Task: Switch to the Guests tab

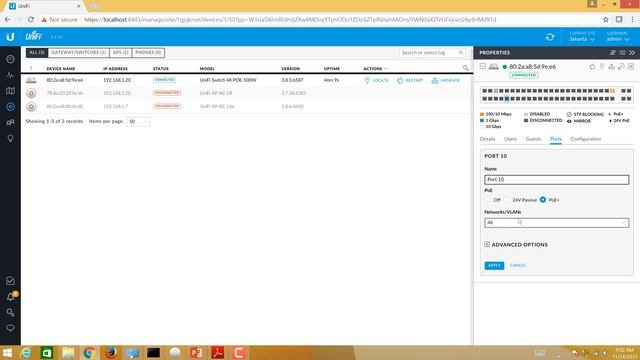Action: [x=533, y=139]
